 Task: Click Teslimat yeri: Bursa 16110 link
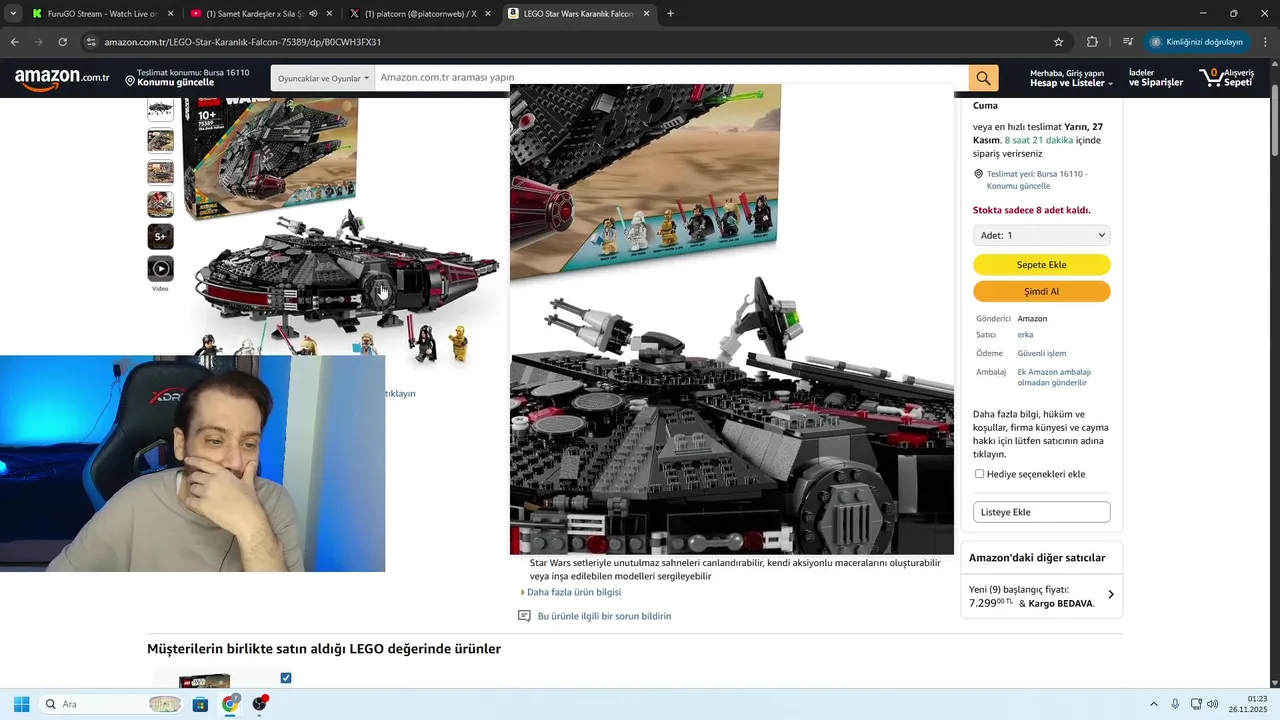[x=1037, y=180]
